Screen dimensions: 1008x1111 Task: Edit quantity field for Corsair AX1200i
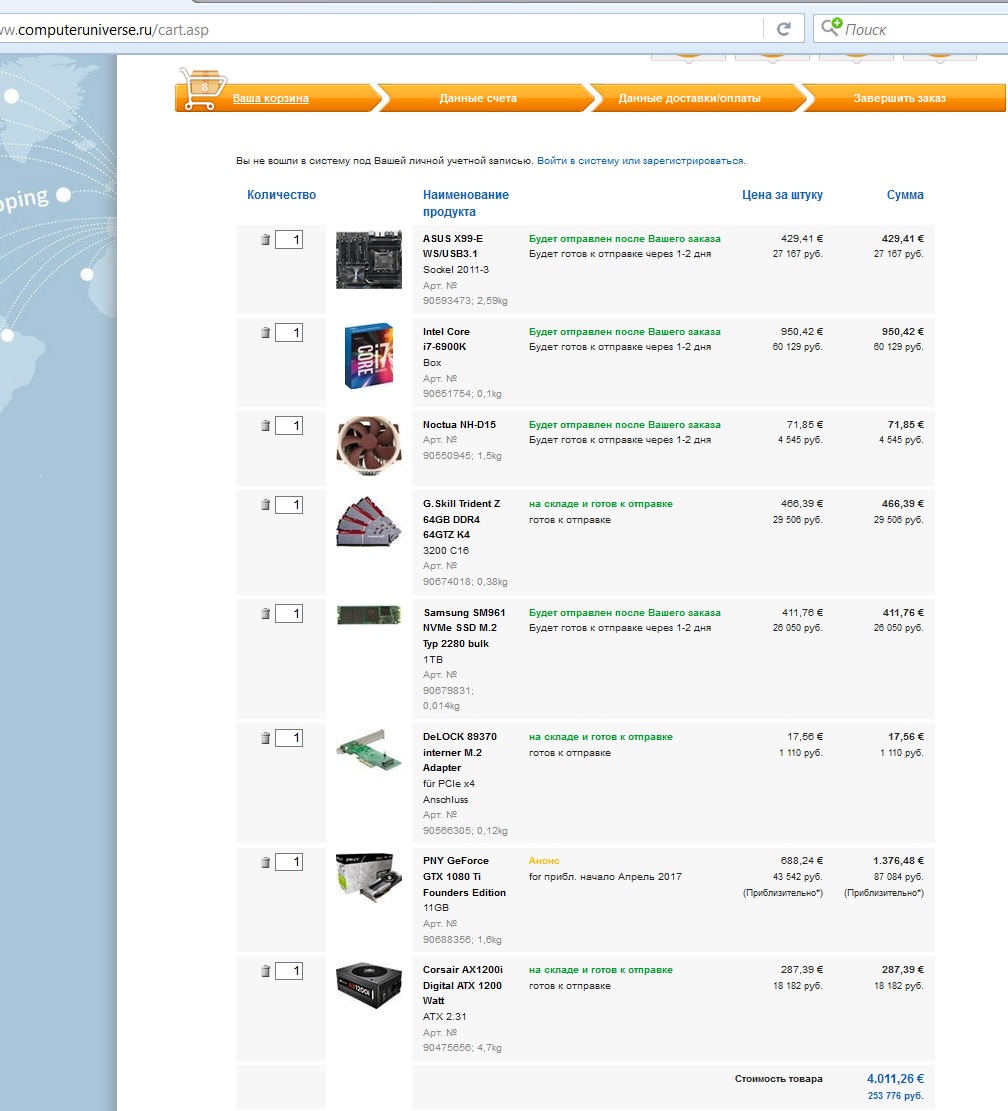[289, 971]
